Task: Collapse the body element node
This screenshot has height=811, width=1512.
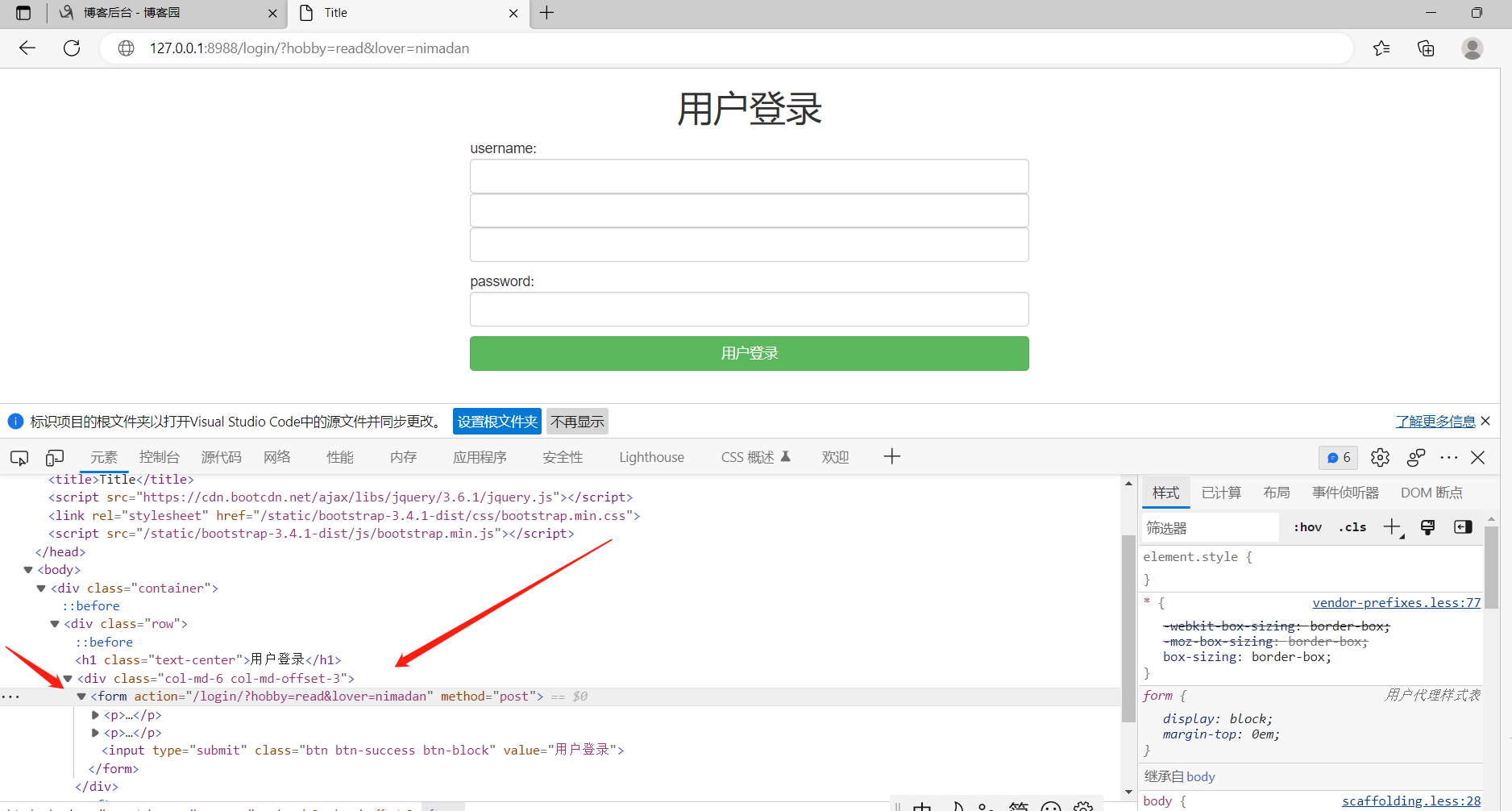Action: 28,570
